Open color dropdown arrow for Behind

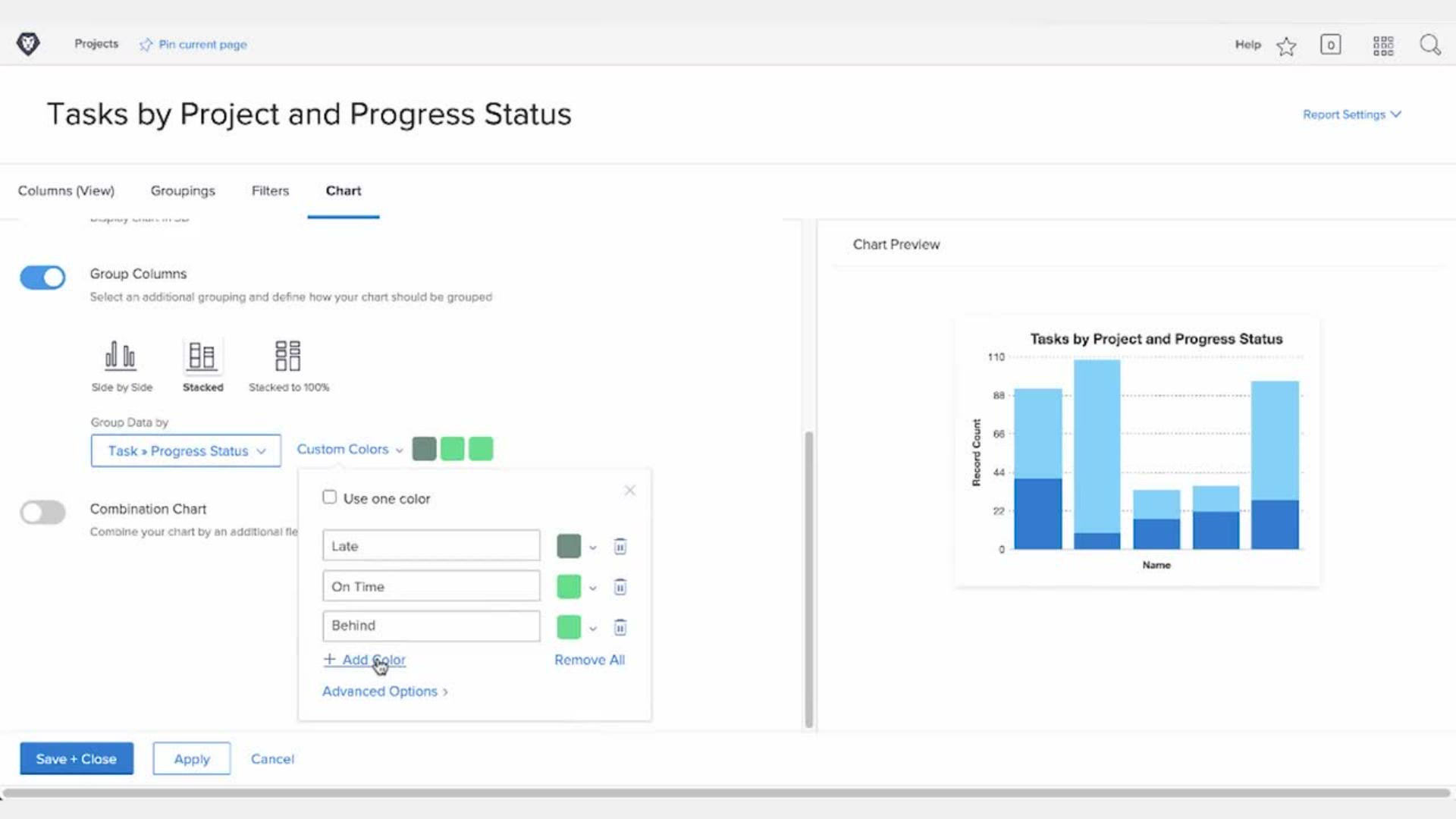tap(593, 628)
